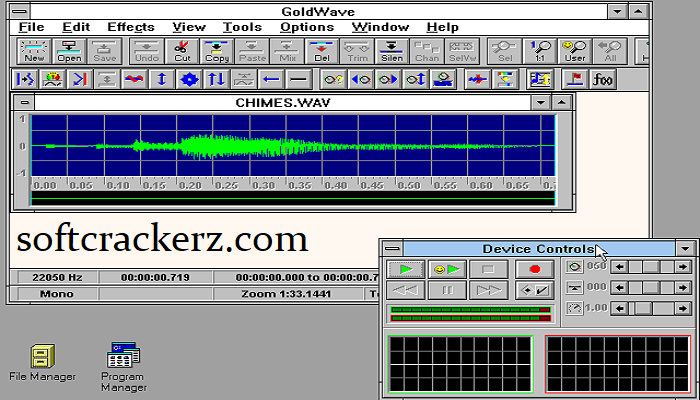Open the Help menu
The width and height of the screenshot is (700, 400).
pyautogui.click(x=442, y=27)
